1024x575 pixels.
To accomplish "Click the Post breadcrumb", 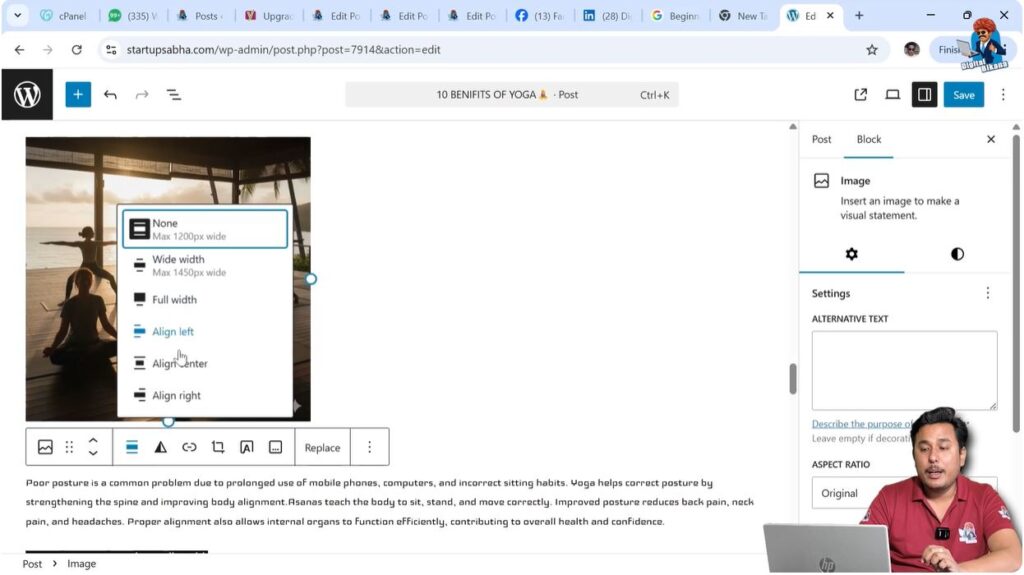I will pos(32,563).
